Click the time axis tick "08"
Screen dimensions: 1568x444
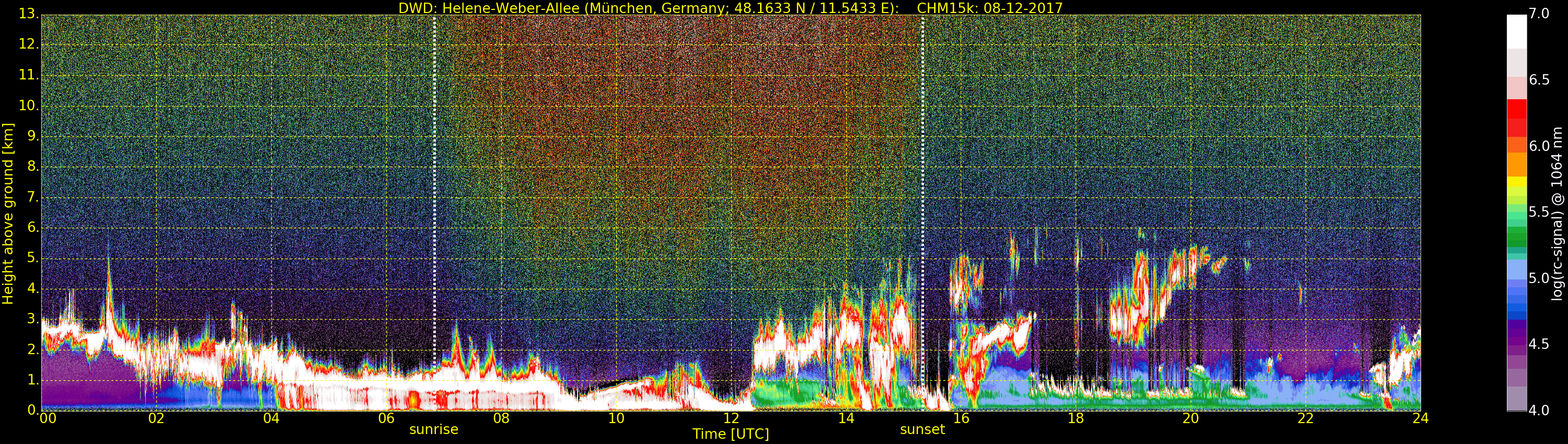coord(501,418)
